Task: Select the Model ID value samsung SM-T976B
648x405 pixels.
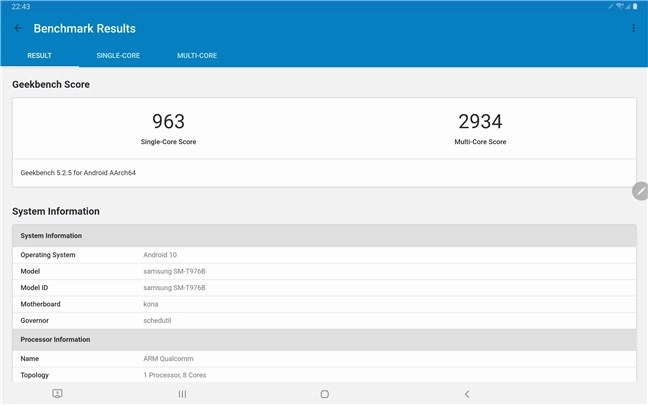Action: (174, 288)
